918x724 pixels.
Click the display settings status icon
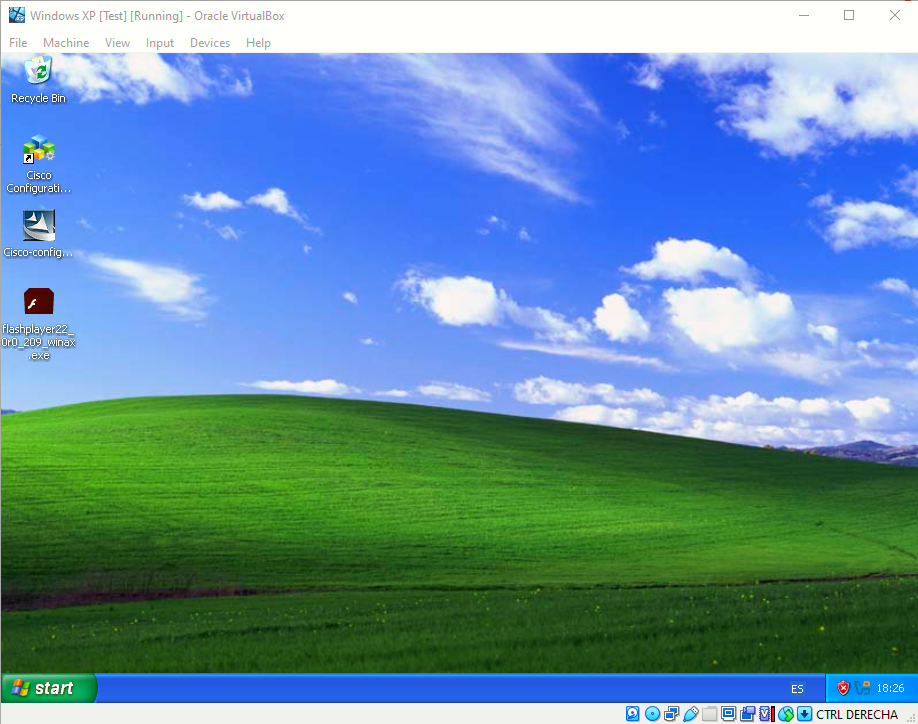tap(728, 714)
